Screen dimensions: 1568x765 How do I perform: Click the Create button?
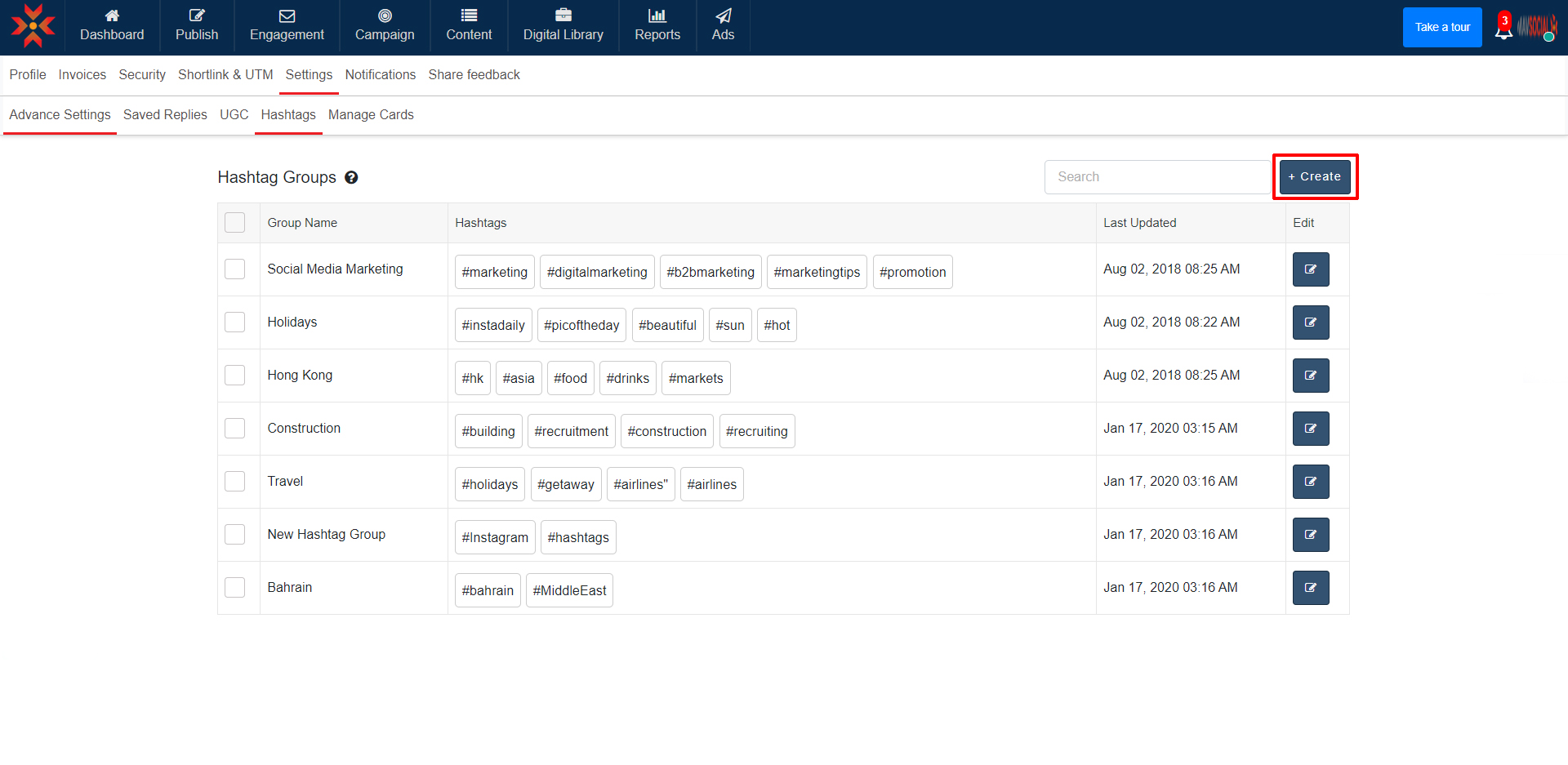[x=1314, y=177]
